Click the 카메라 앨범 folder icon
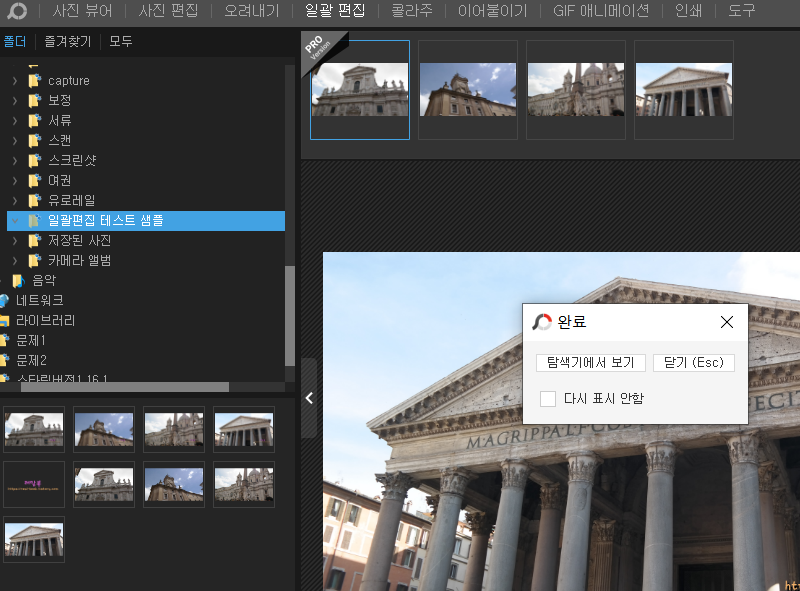Screen dimensions: 800x591 pos(35,261)
